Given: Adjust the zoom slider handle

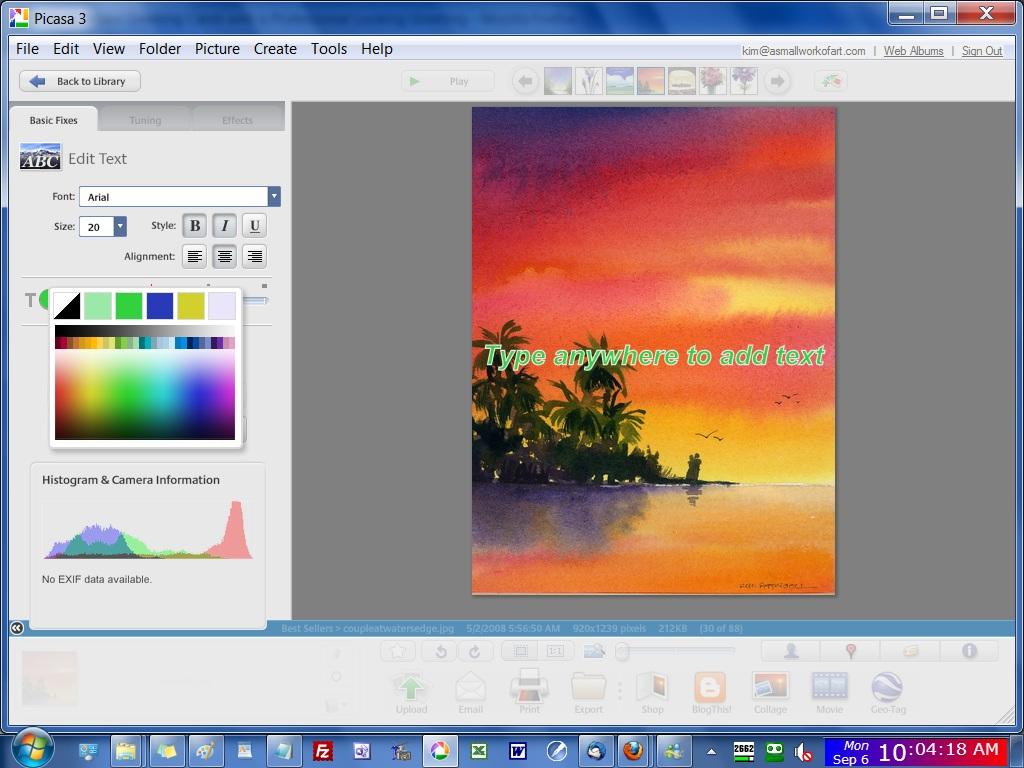Looking at the screenshot, I should tap(622, 650).
